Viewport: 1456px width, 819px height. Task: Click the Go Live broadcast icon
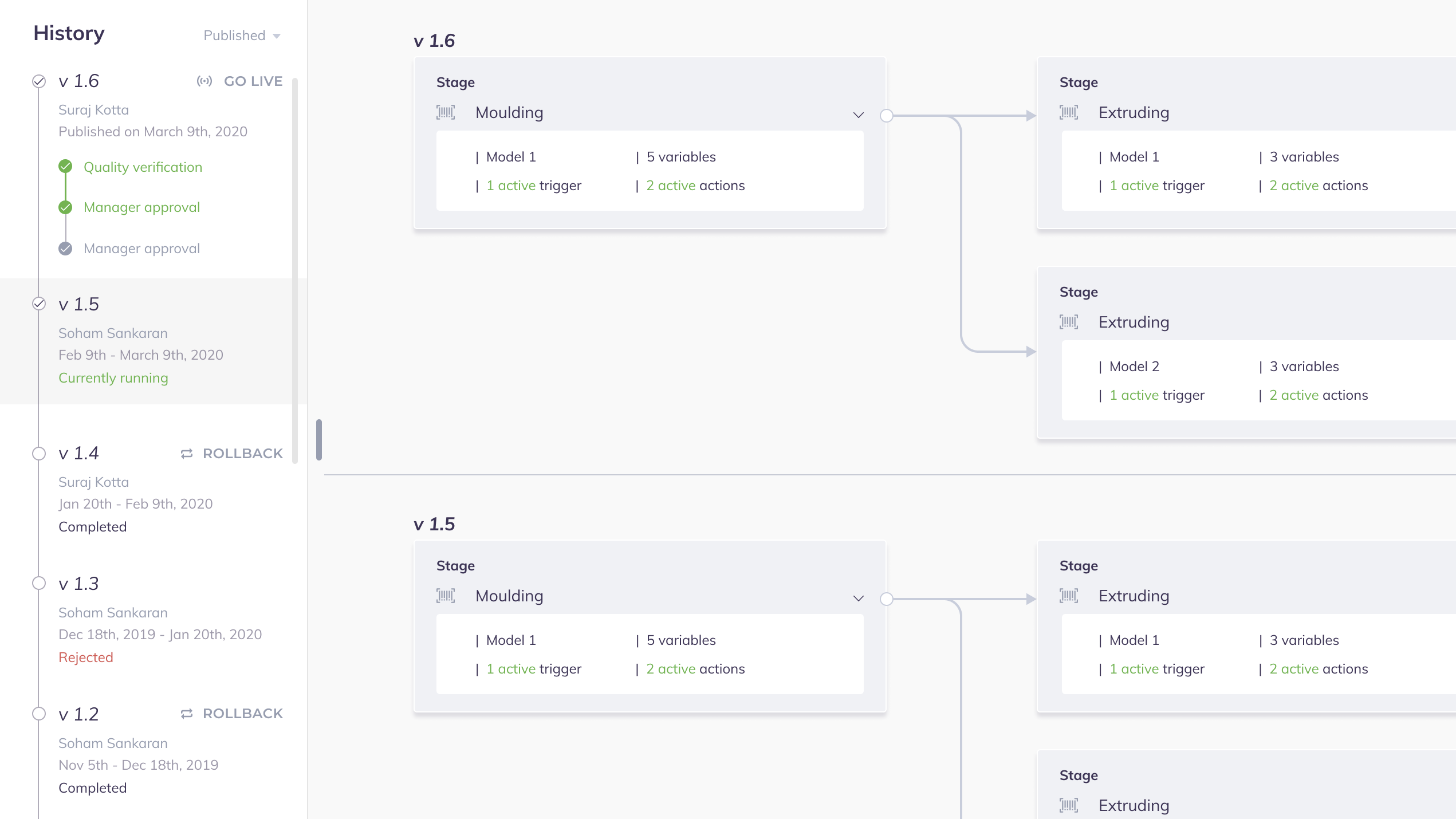tap(204, 81)
